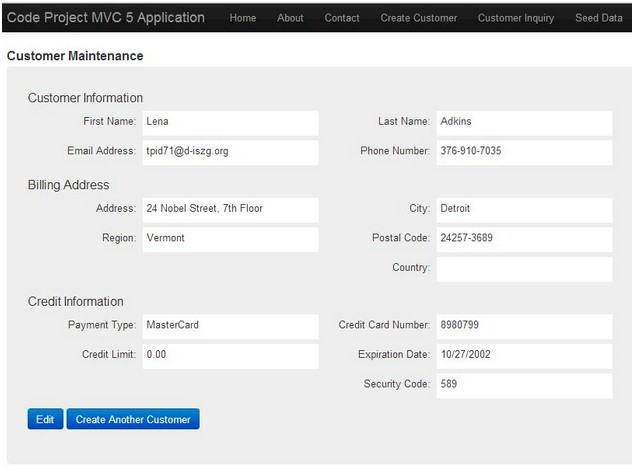The height and width of the screenshot is (472, 640).
Task: Click Seed Data nav item
Action: tap(599, 18)
